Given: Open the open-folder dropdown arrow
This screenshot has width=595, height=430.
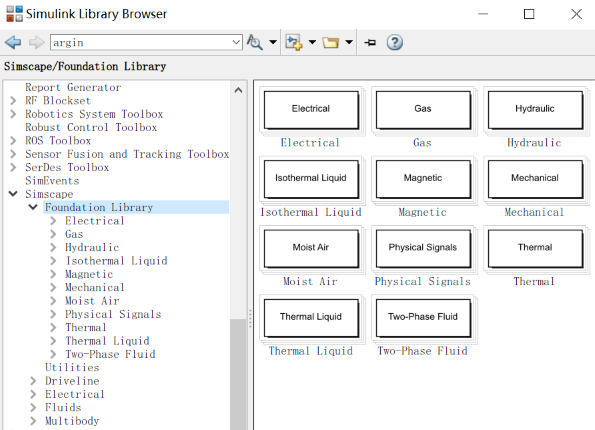Looking at the screenshot, I should pyautogui.click(x=349, y=42).
